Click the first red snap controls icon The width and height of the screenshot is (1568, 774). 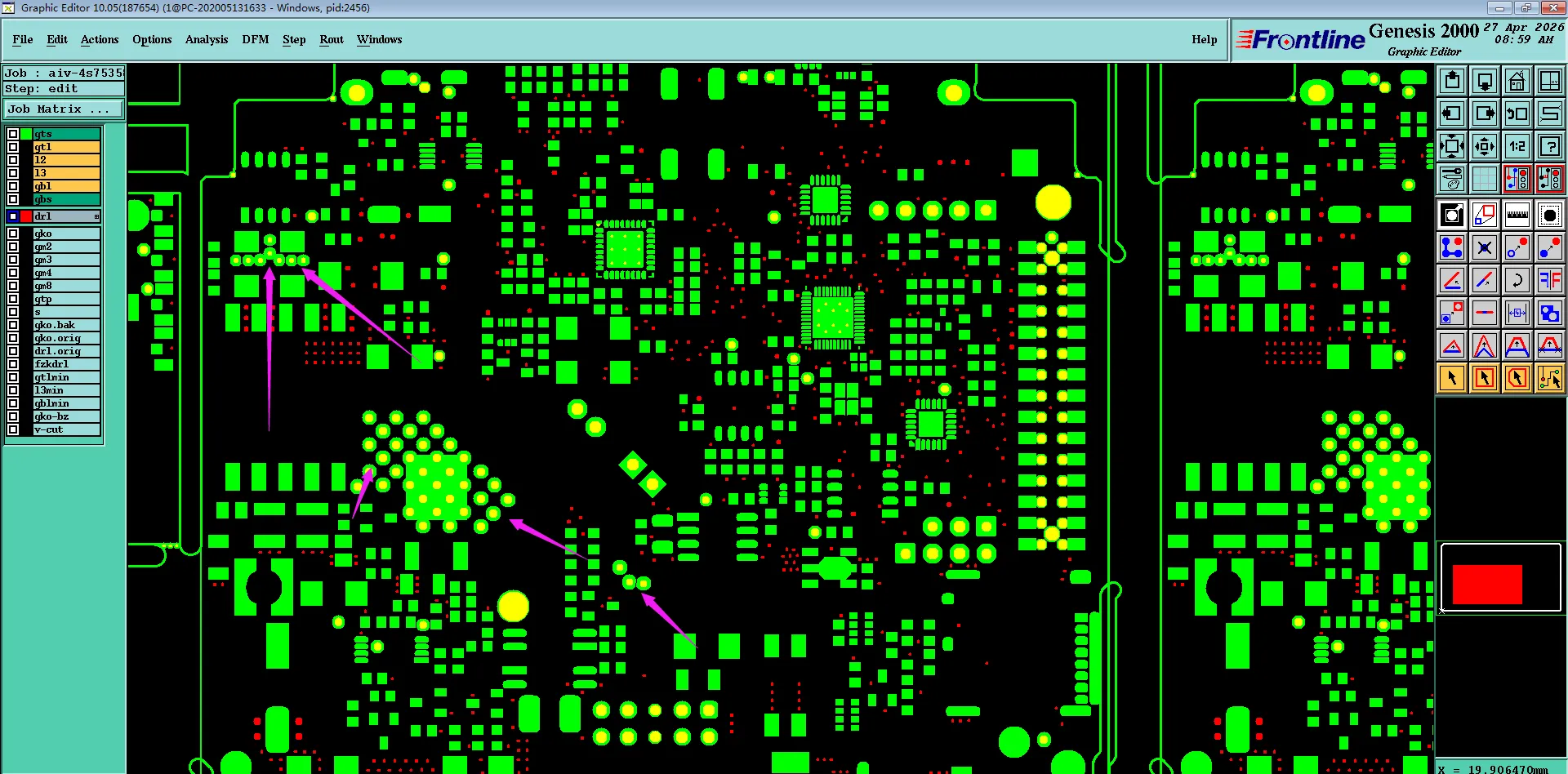pos(1517,179)
